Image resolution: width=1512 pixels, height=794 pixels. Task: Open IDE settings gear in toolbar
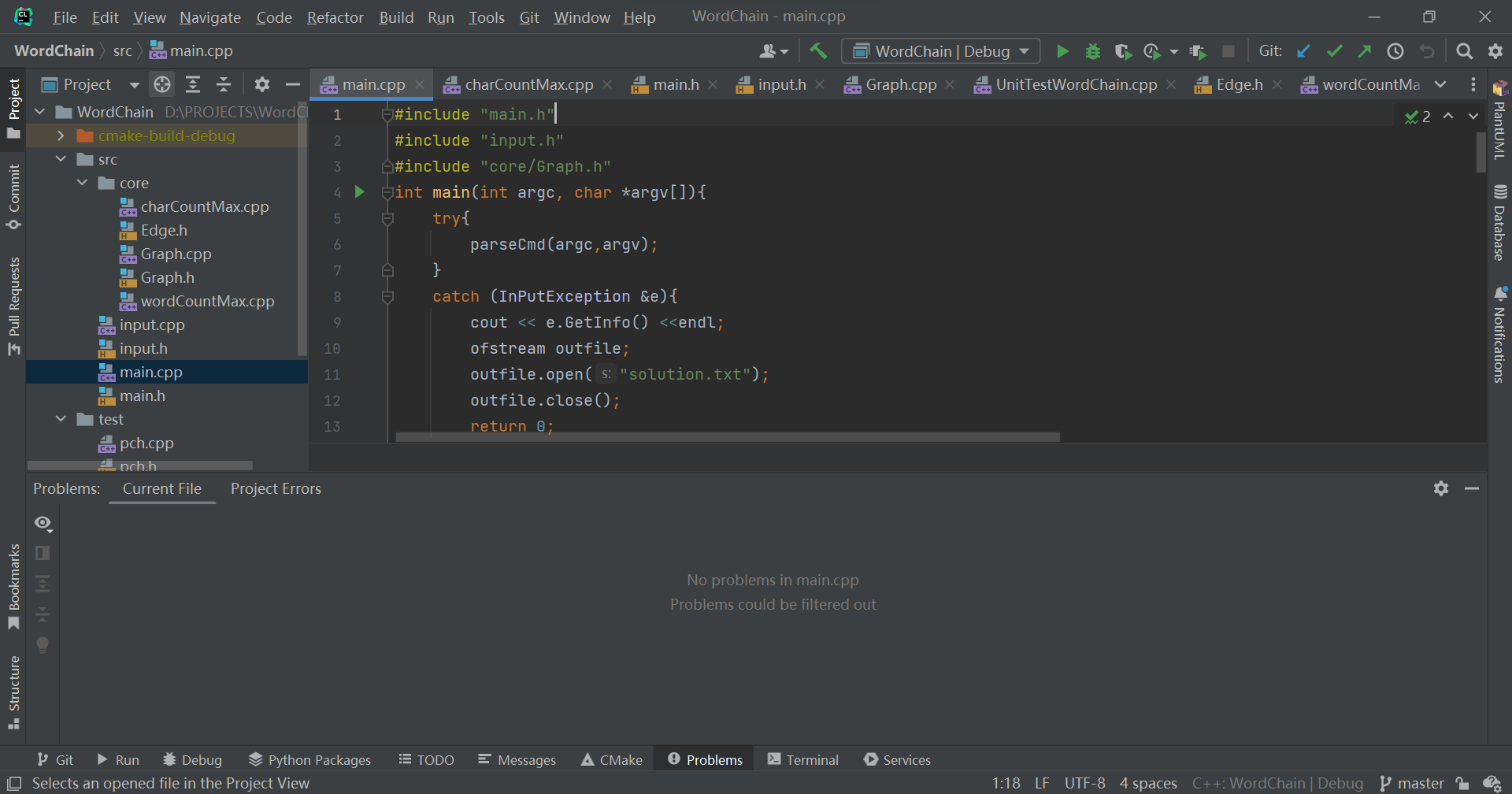tap(1495, 51)
